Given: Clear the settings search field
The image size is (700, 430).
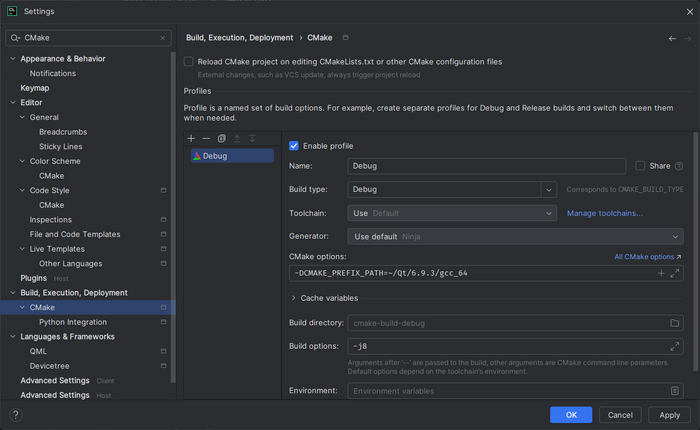Looking at the screenshot, I should [x=162, y=38].
